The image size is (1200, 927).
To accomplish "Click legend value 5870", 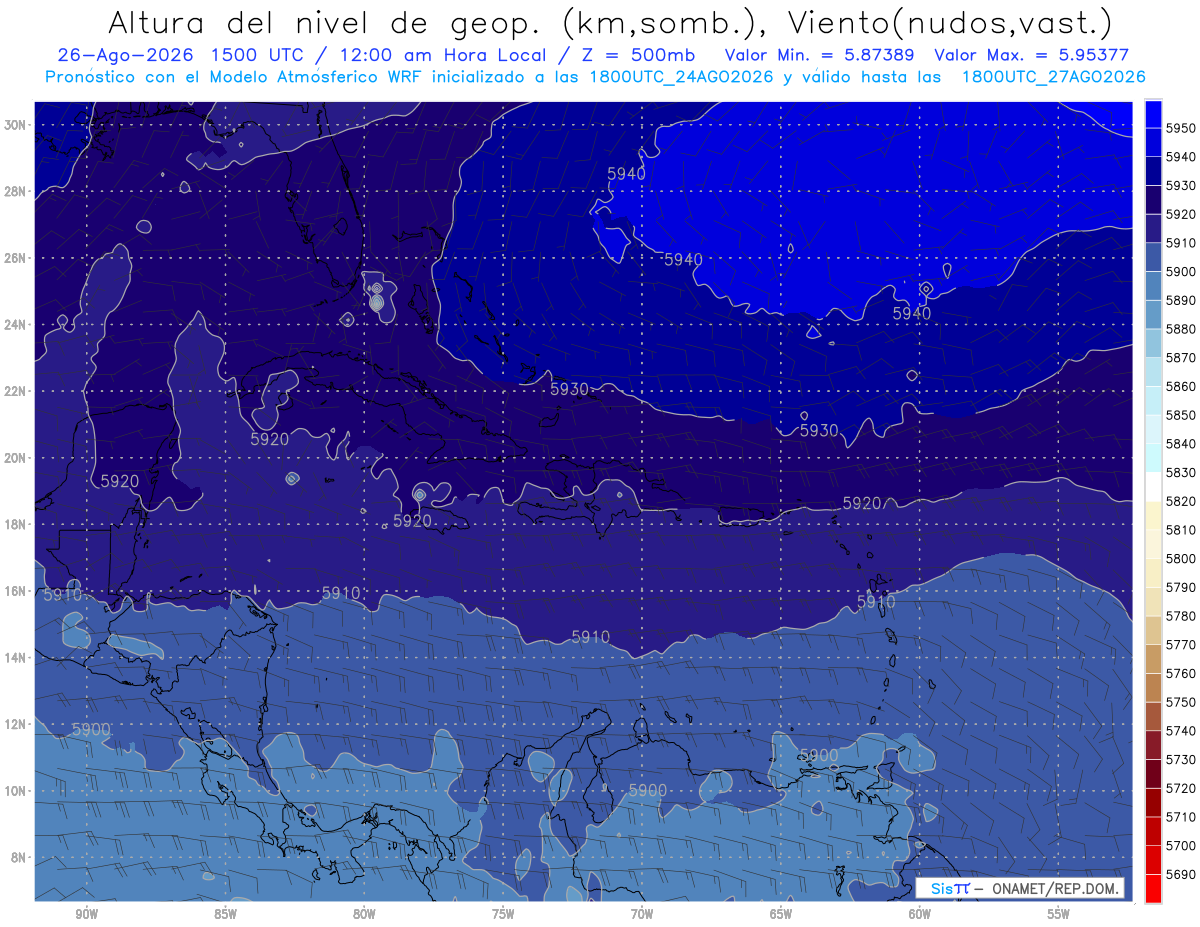I will pos(1182,357).
